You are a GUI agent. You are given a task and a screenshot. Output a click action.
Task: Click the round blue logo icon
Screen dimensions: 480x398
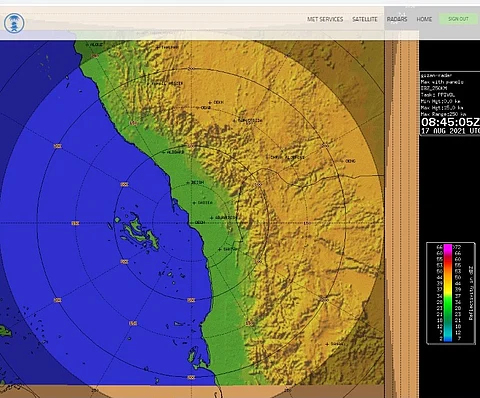[14, 23]
